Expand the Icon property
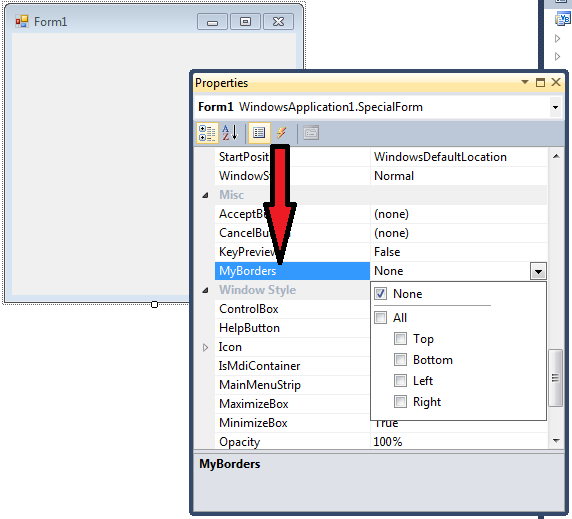This screenshot has height=519, width=572. (205, 347)
